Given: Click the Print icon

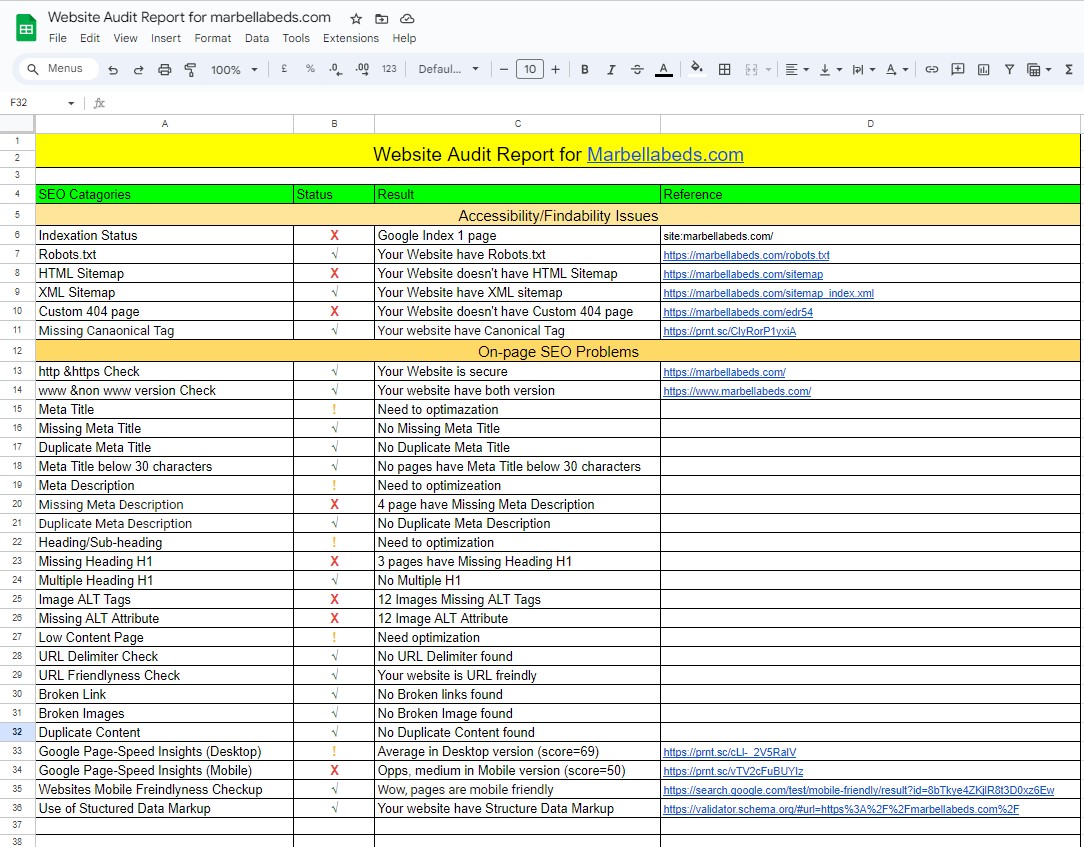Looking at the screenshot, I should (165, 70).
